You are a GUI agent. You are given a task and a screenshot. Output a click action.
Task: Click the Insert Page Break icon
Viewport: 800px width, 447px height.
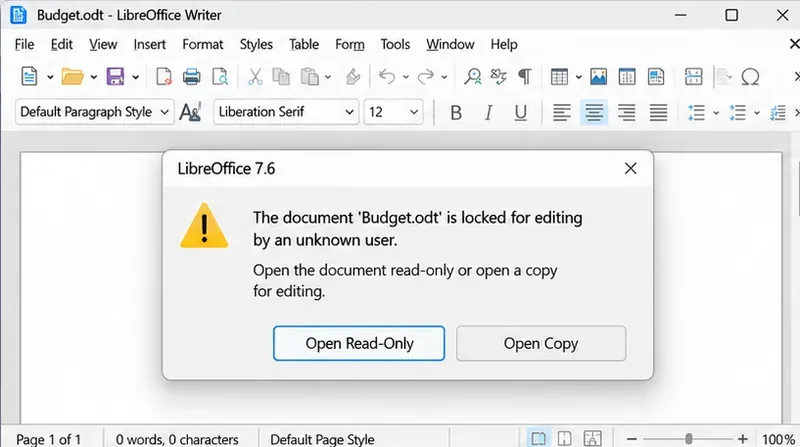pos(693,77)
